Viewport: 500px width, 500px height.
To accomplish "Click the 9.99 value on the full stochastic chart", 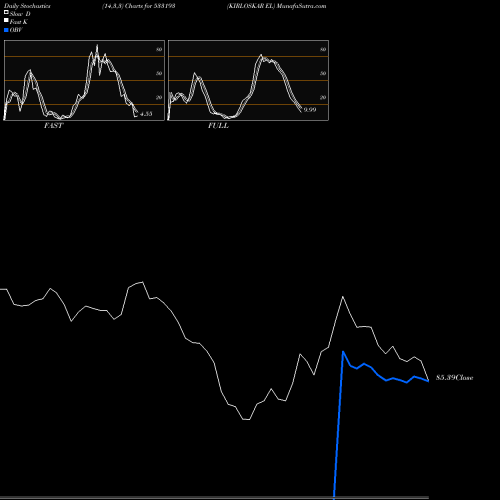I will point(310,110).
